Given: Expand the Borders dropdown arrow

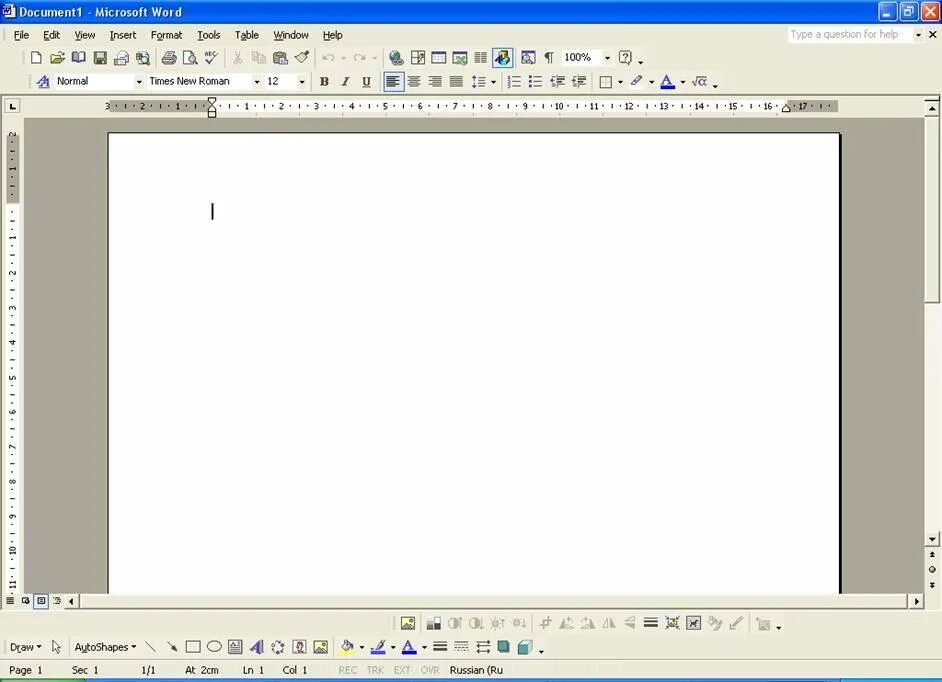Looking at the screenshot, I should tap(620, 82).
